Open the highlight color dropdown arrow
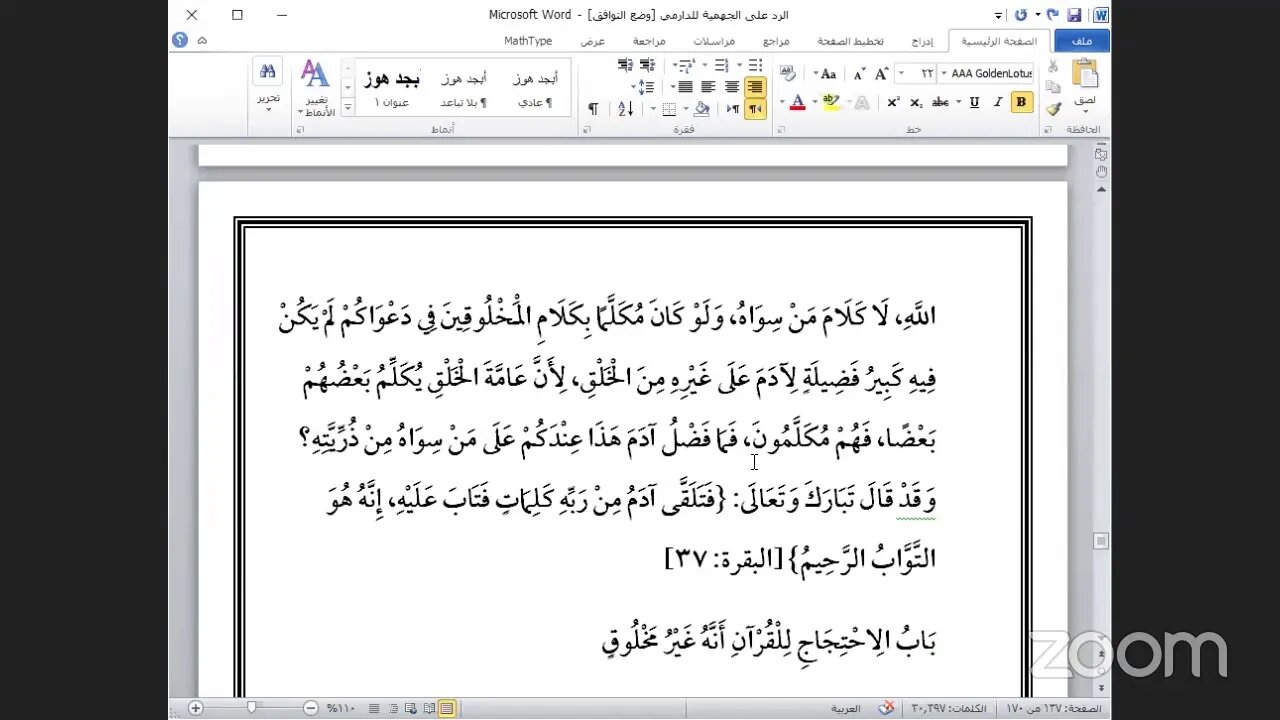This screenshot has height=720, width=1280. [815, 102]
